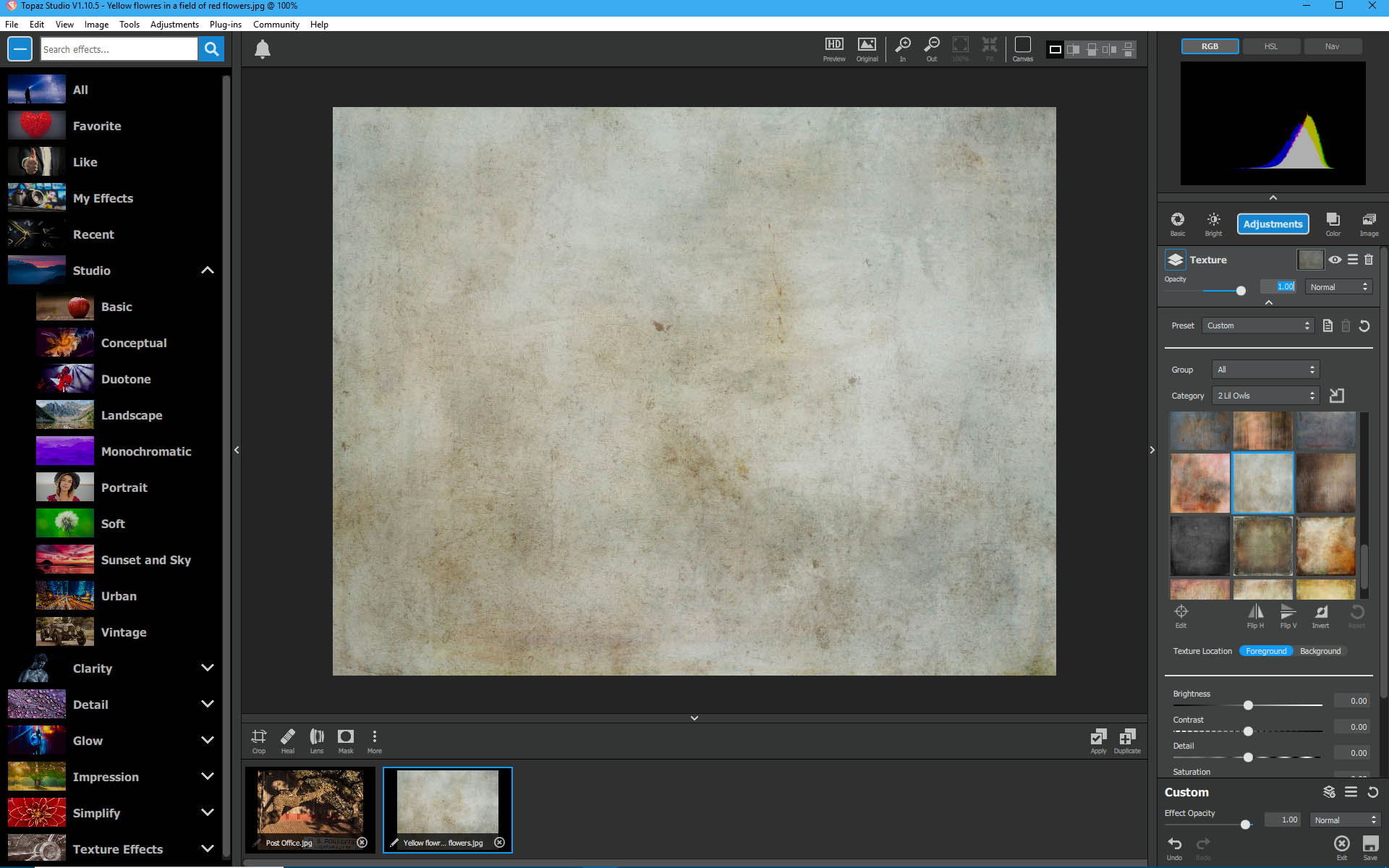Image resolution: width=1389 pixels, height=868 pixels.
Task: Open the File menu
Action: tap(12, 24)
